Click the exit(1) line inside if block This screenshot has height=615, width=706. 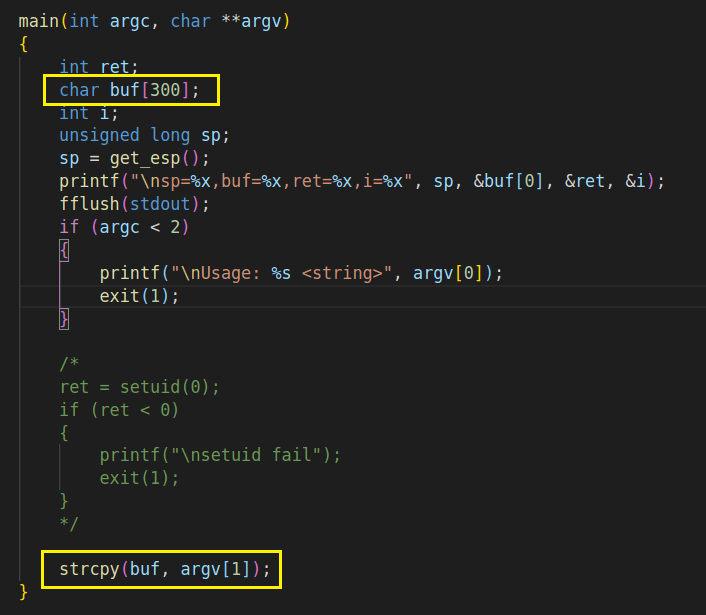click(139, 296)
